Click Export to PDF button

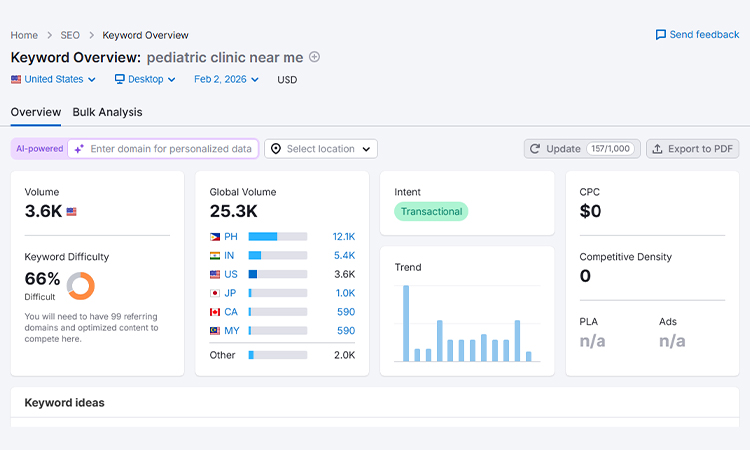[692, 149]
